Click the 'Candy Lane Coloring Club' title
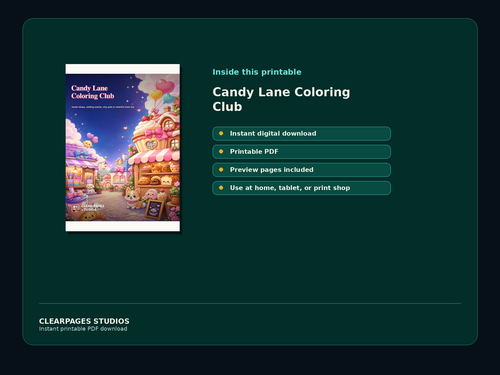 tap(281, 99)
